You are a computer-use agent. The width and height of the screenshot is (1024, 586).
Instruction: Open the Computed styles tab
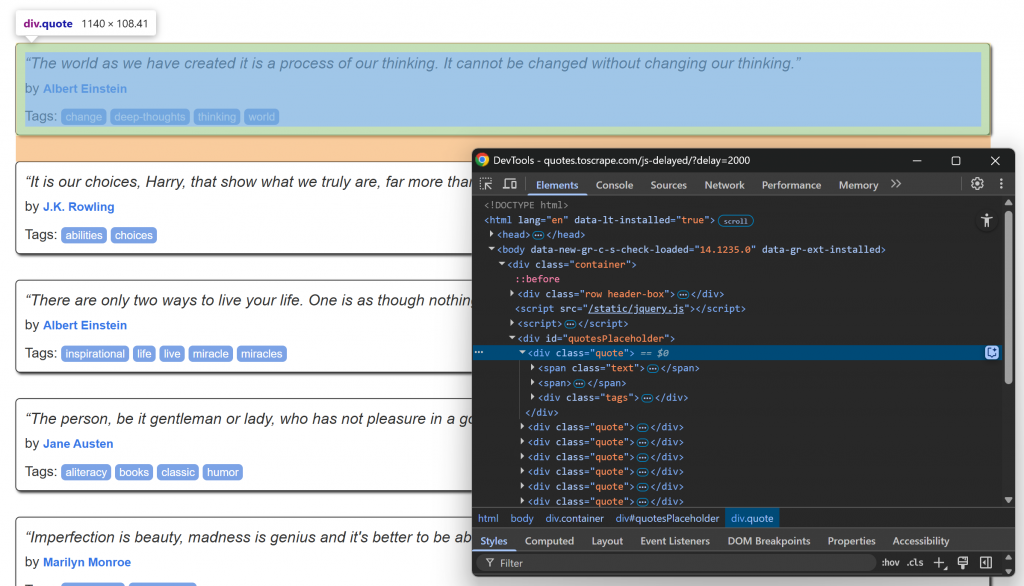[549, 541]
